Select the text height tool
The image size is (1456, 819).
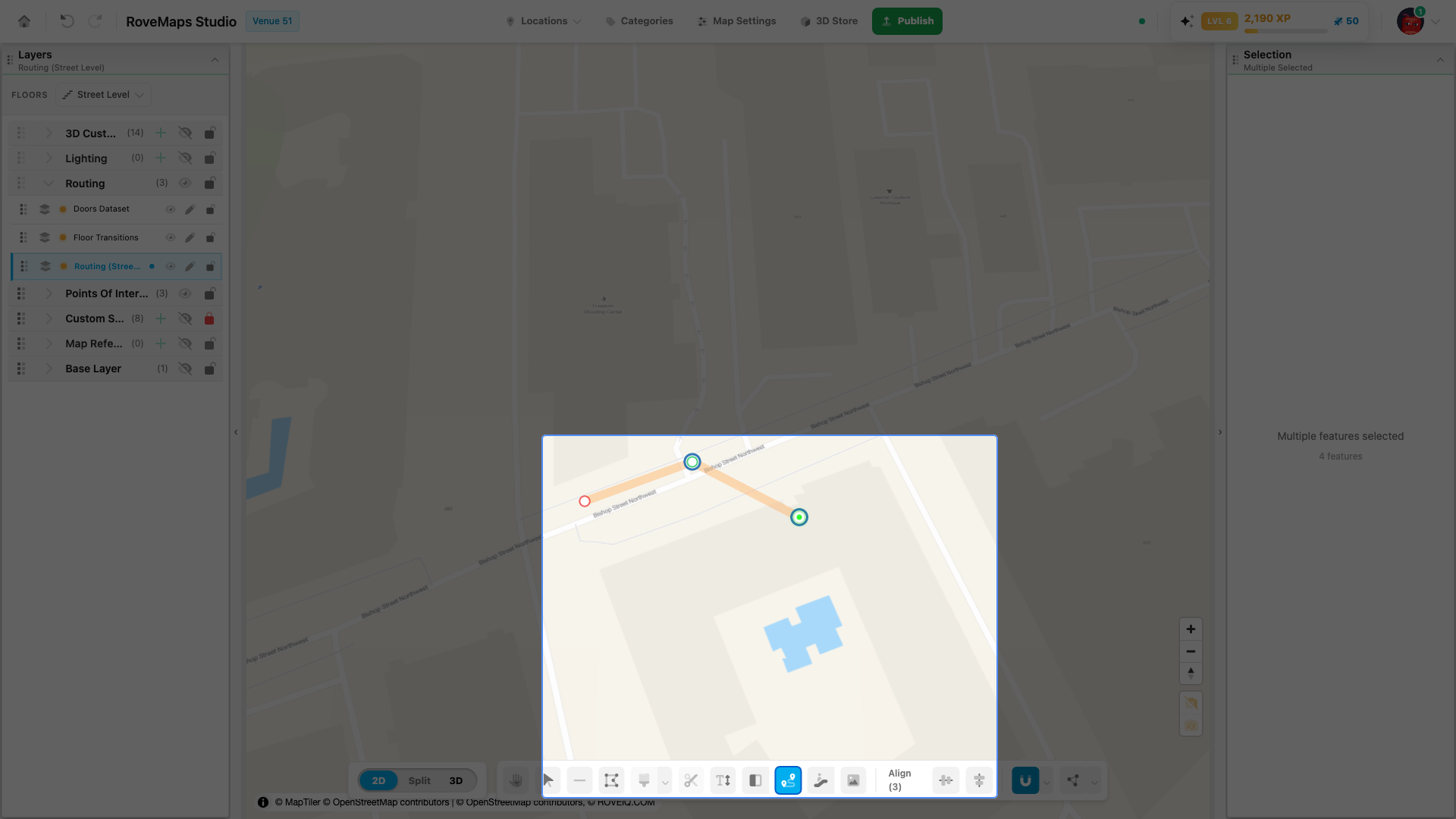[x=723, y=780]
